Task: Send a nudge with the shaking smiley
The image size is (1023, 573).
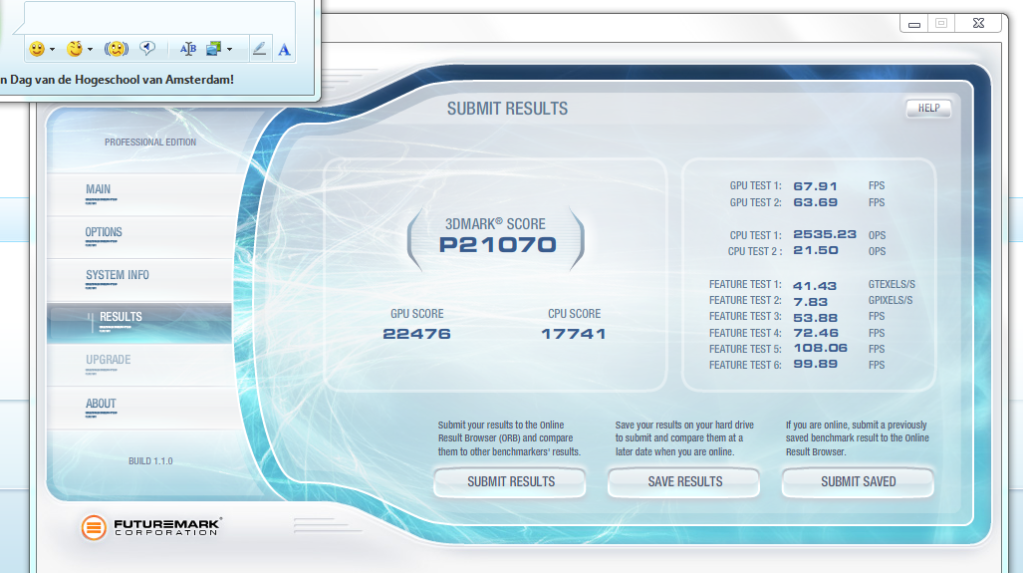Action: pos(116,49)
